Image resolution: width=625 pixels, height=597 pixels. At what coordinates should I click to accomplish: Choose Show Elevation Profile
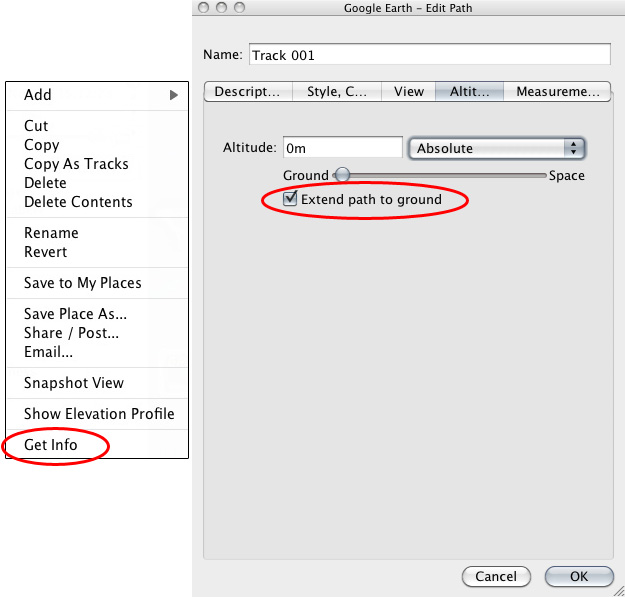99,414
